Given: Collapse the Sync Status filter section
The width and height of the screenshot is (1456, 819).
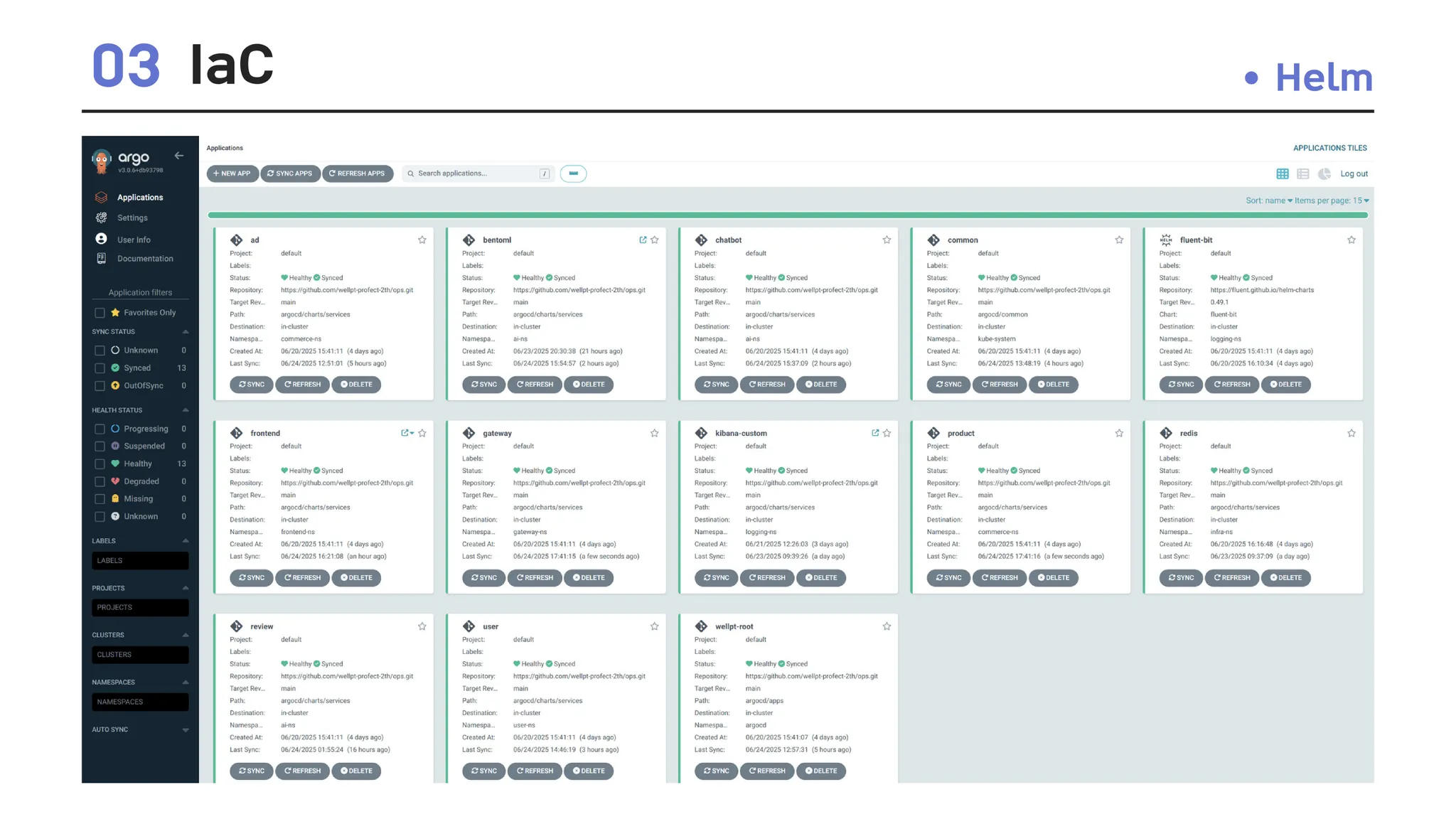Looking at the screenshot, I should click(186, 332).
